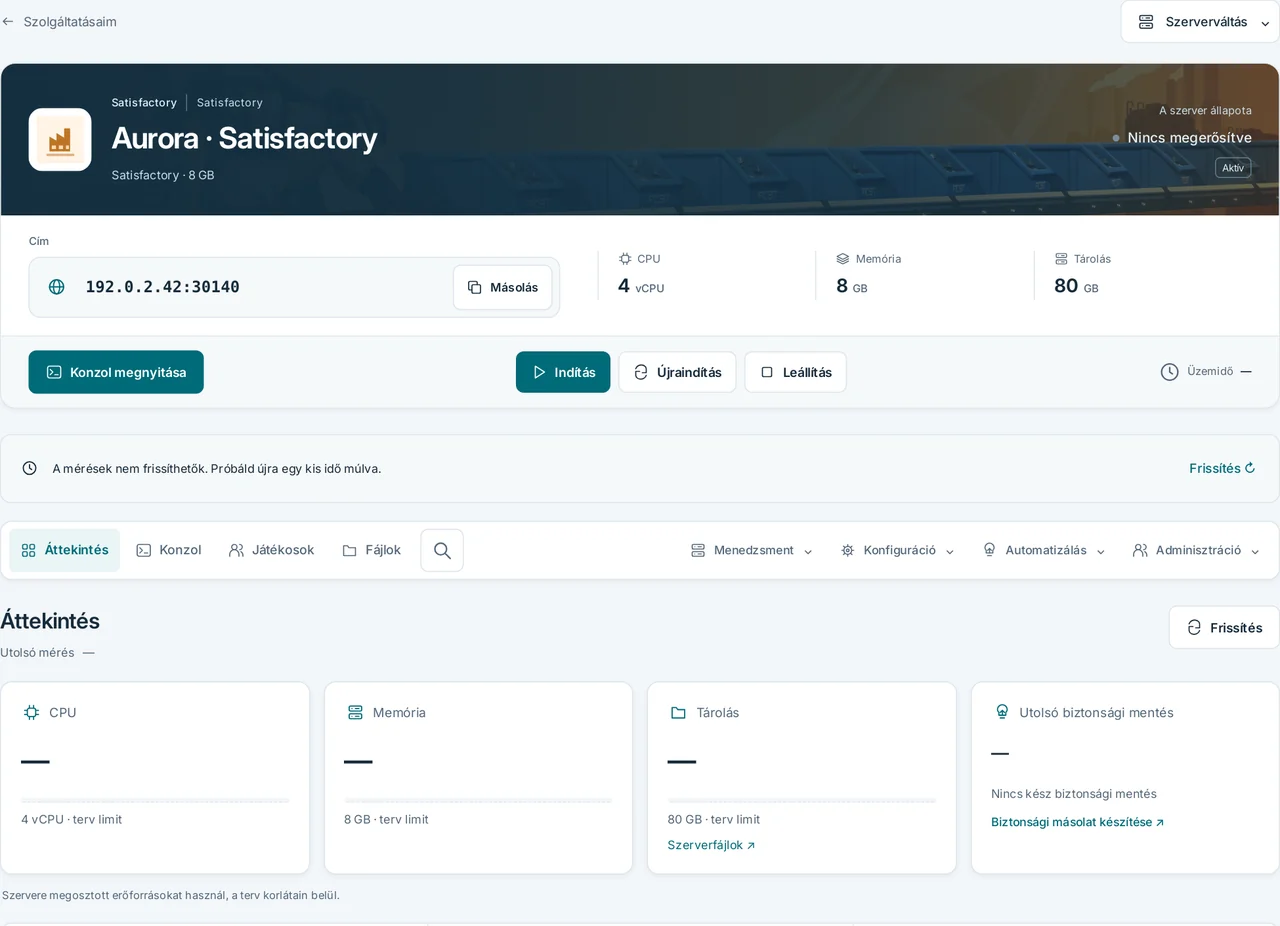Expand the Adminisztráció menu
The image size is (1280, 926).
(1196, 550)
